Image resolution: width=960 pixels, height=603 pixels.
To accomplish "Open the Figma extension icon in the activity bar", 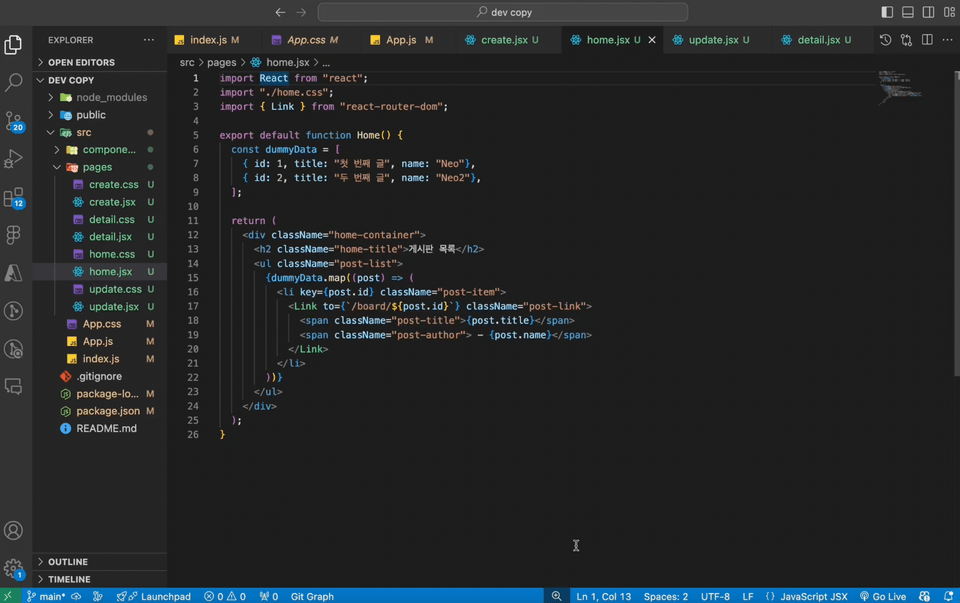I will click(13, 234).
